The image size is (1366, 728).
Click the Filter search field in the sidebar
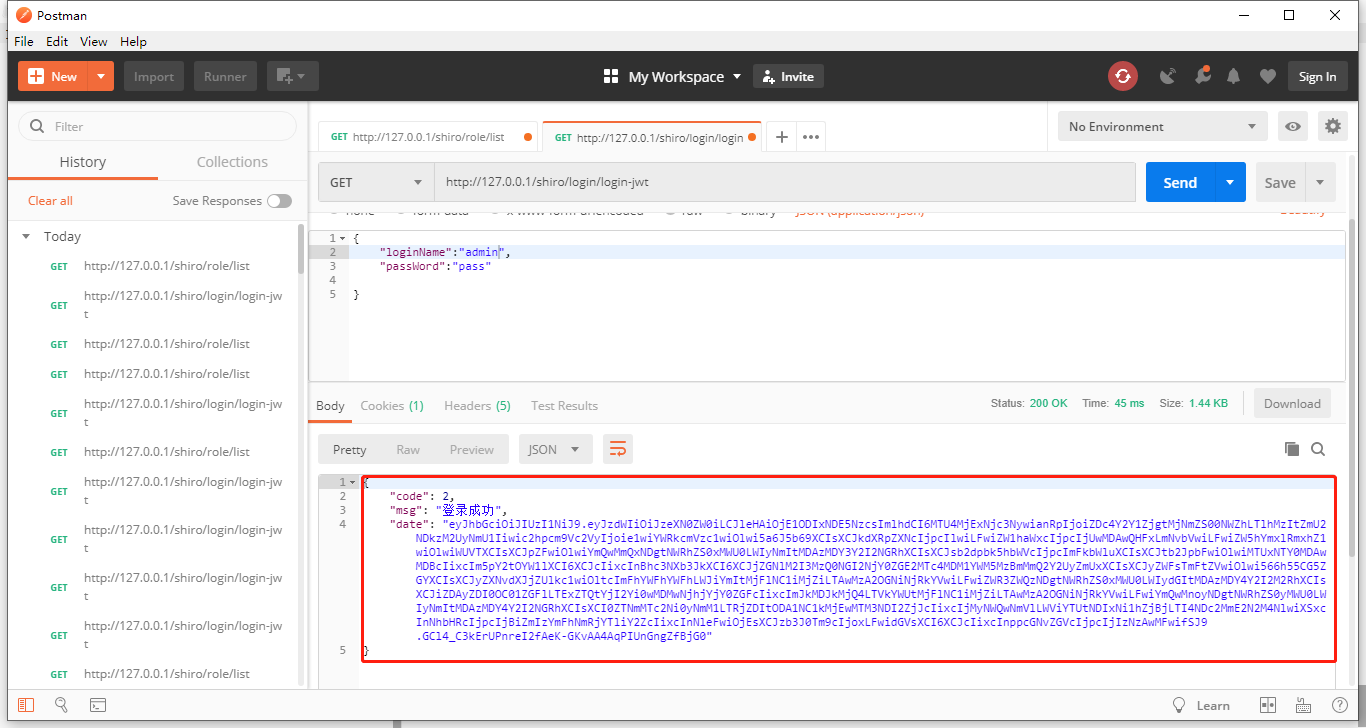[158, 127]
